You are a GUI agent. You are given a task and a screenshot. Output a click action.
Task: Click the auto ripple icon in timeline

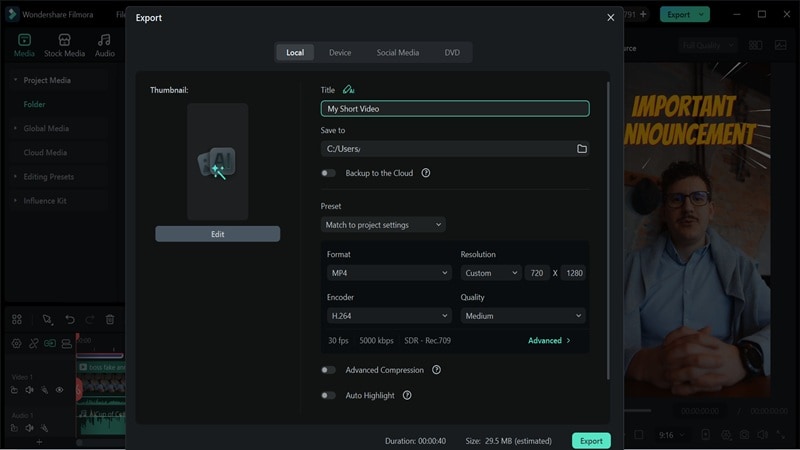coord(50,343)
